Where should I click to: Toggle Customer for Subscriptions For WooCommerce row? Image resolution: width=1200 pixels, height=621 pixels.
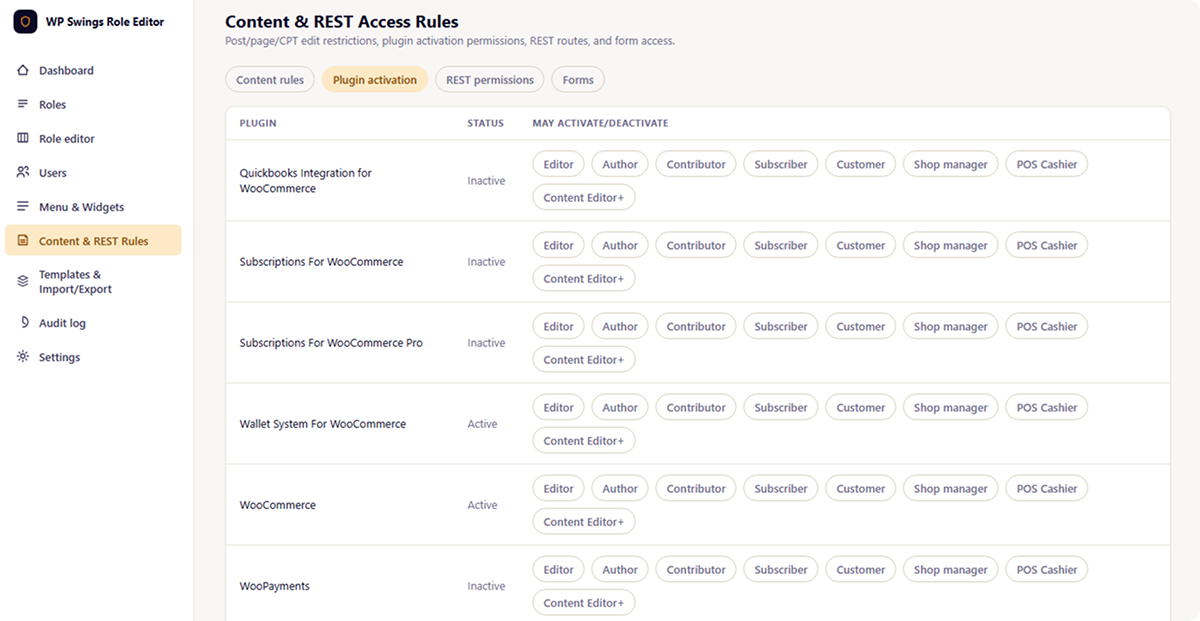pos(861,245)
